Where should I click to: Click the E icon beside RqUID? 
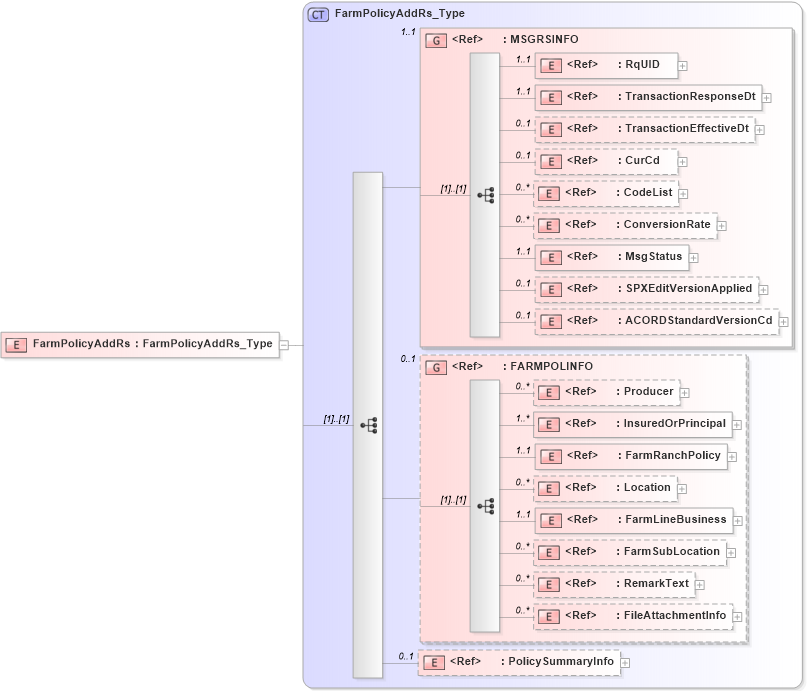pyautogui.click(x=551, y=65)
